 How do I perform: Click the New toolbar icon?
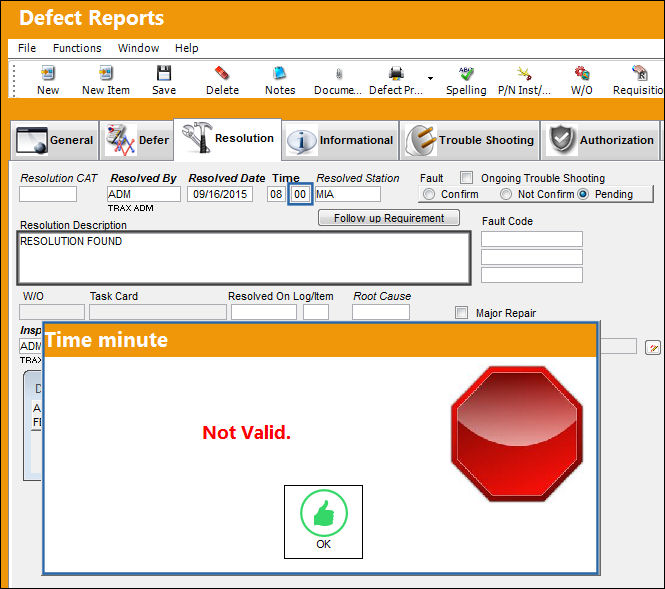[48, 73]
